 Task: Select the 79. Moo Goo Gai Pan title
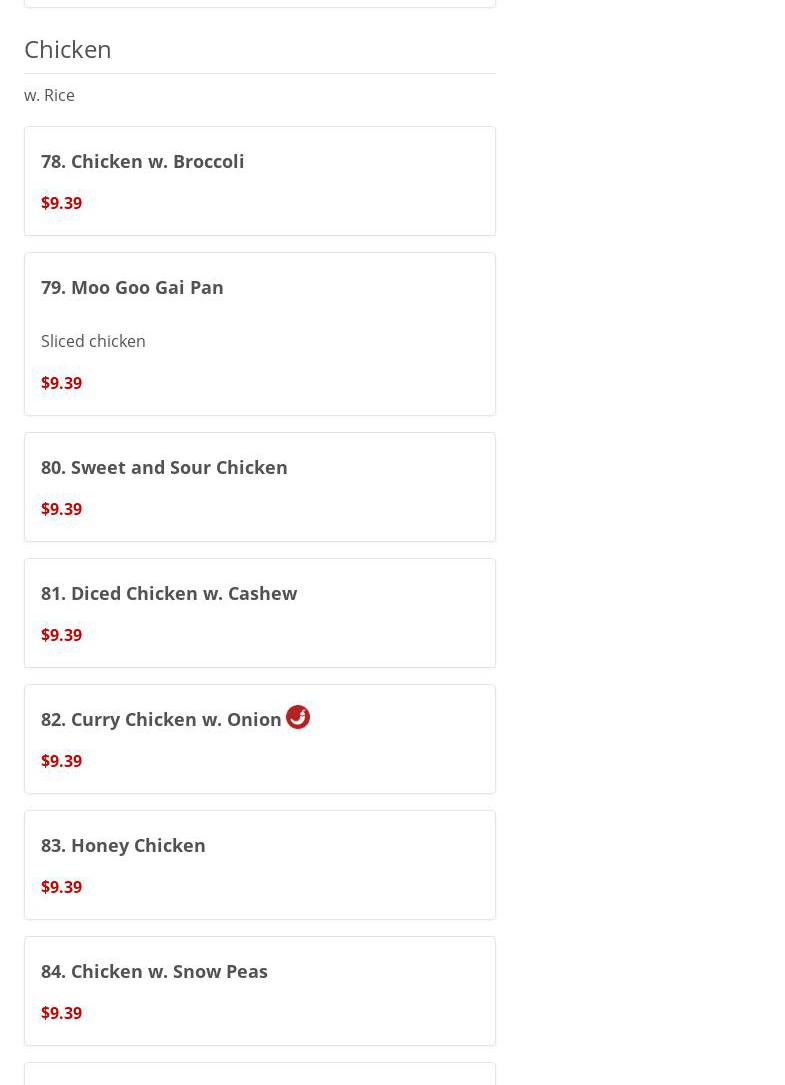(x=132, y=287)
